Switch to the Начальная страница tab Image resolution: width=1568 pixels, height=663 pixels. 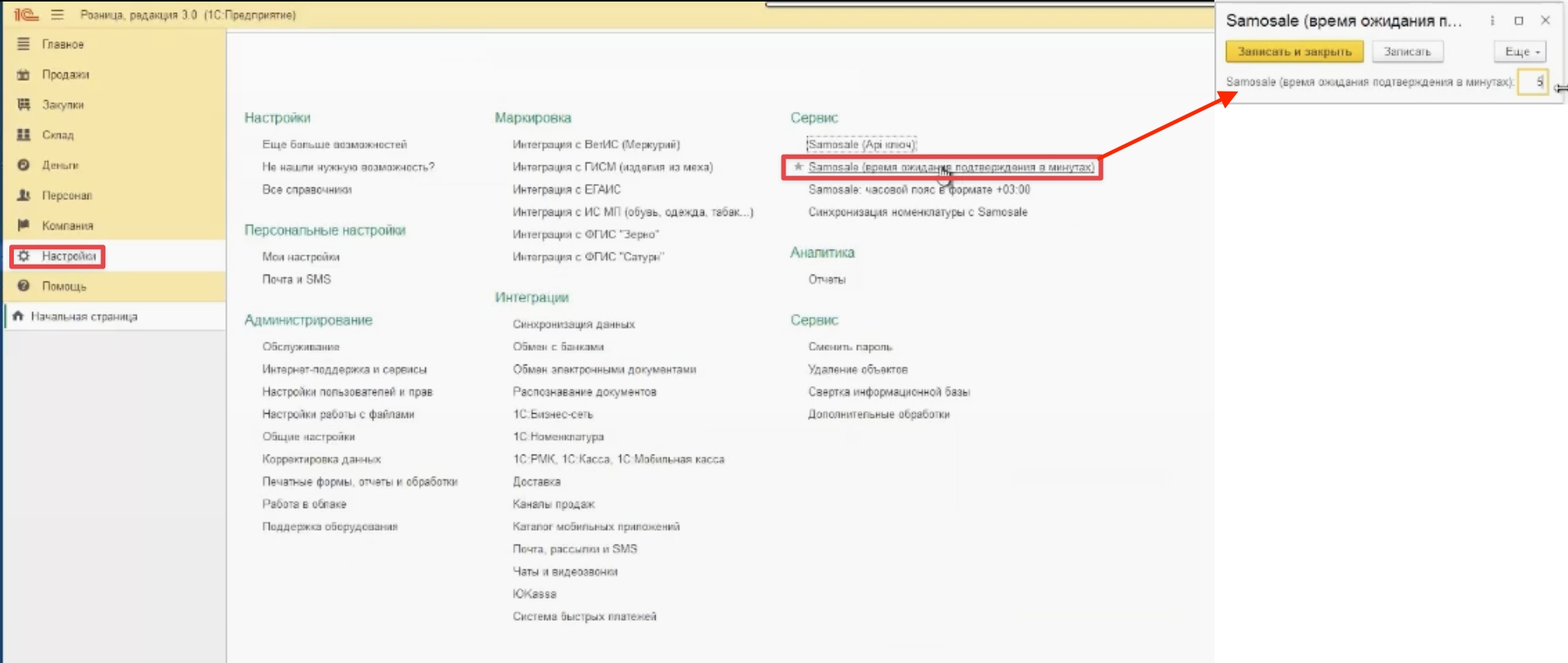84,316
